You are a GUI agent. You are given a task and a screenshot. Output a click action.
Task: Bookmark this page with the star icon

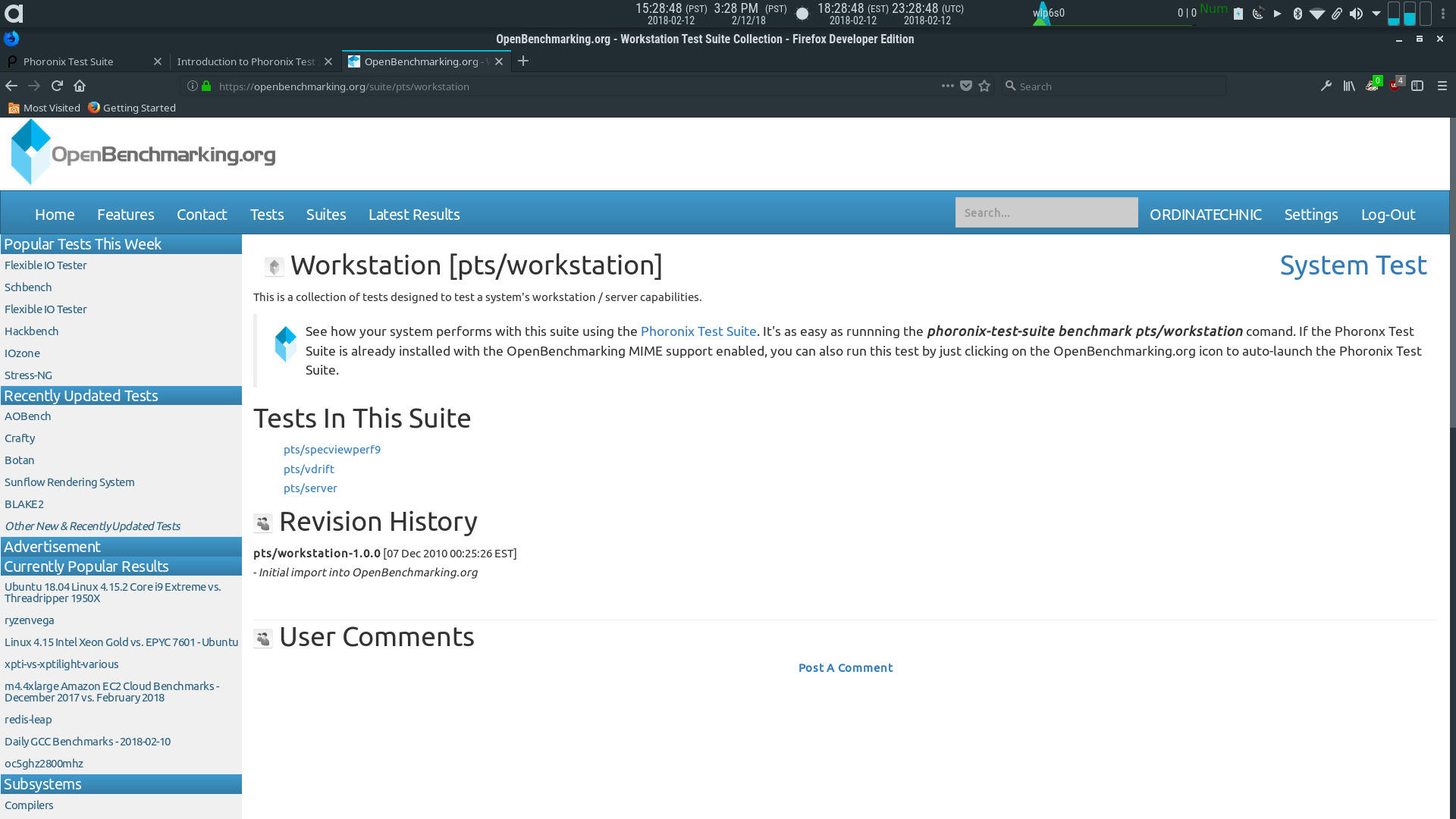pyautogui.click(x=984, y=86)
